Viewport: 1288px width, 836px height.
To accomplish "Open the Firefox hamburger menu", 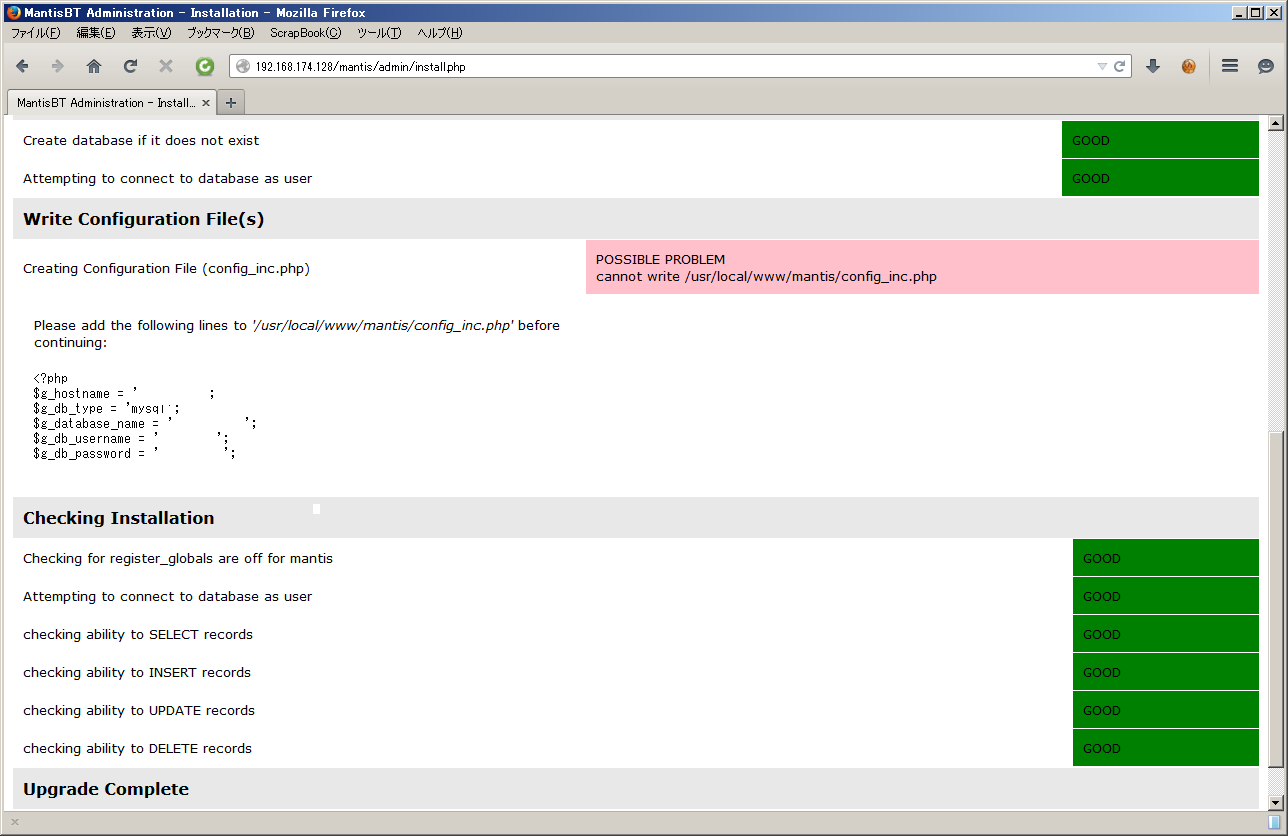I will click(1230, 66).
